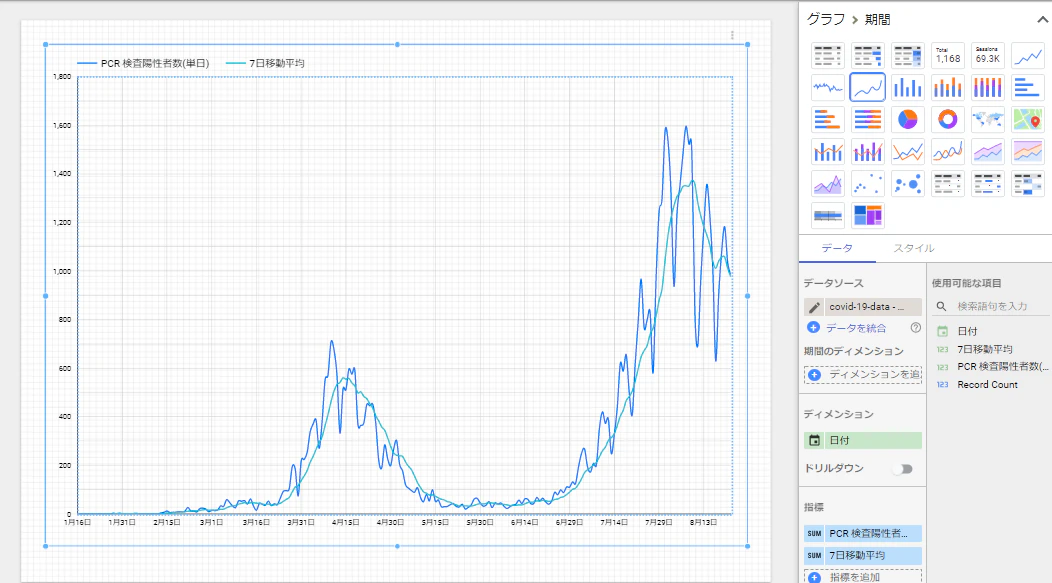Click the edit pencil for data source

814,307
